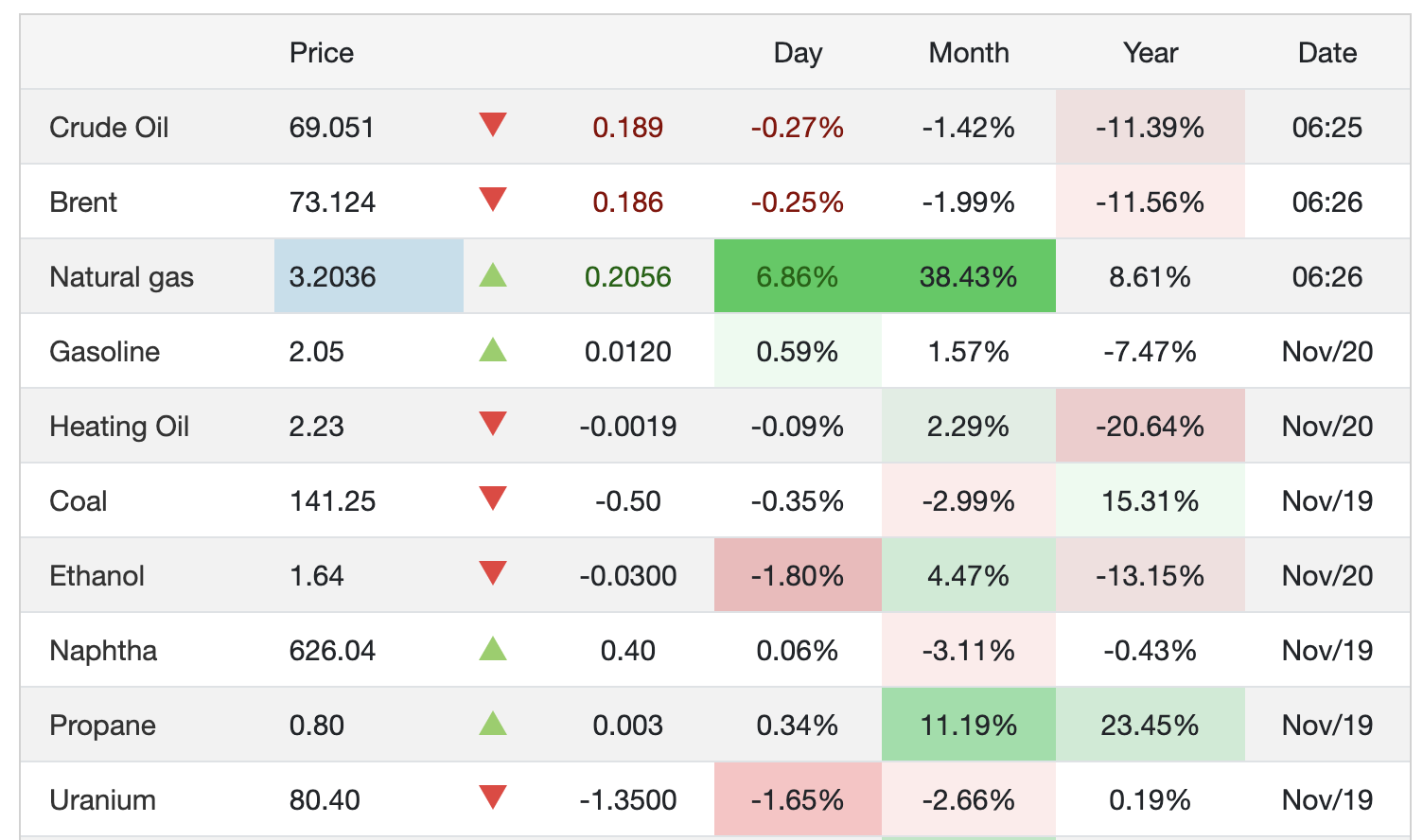The image size is (1423, 840).
Task: Click Ethanol month change 4.47%
Action: [969, 576]
